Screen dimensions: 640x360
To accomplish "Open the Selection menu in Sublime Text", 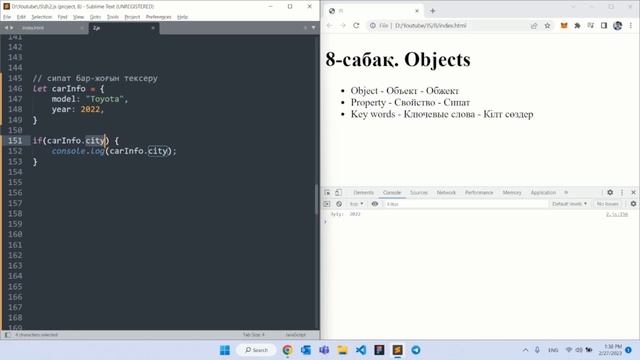I will click(42, 17).
